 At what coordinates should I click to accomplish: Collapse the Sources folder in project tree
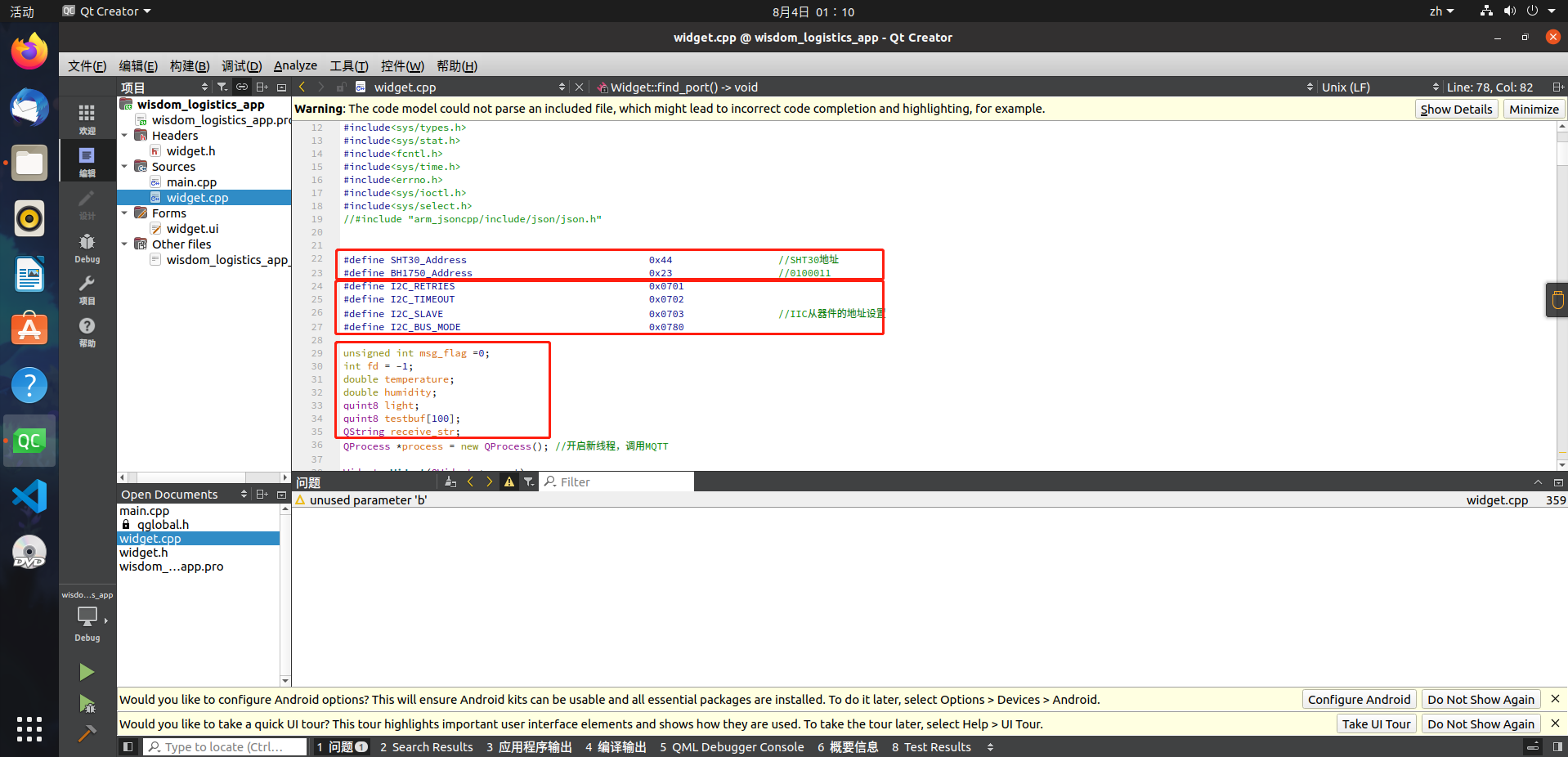124,167
